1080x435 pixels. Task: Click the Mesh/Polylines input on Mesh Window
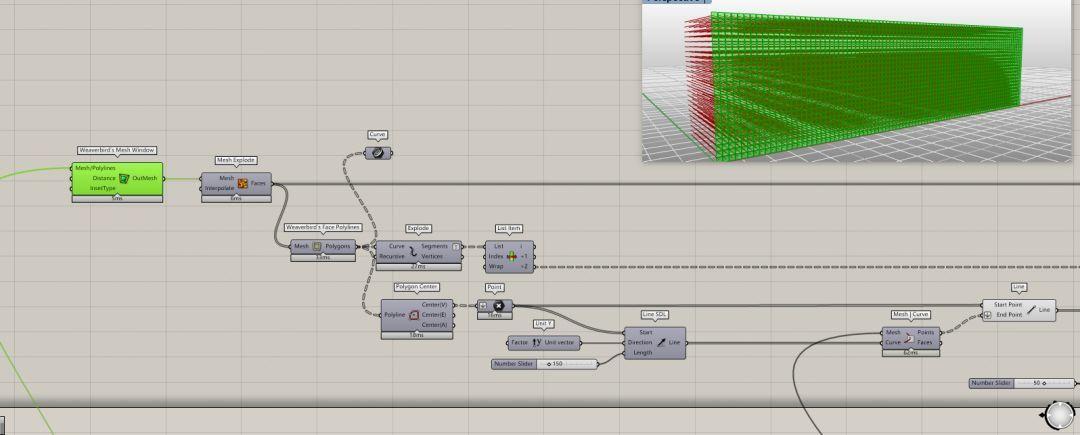pos(96,168)
